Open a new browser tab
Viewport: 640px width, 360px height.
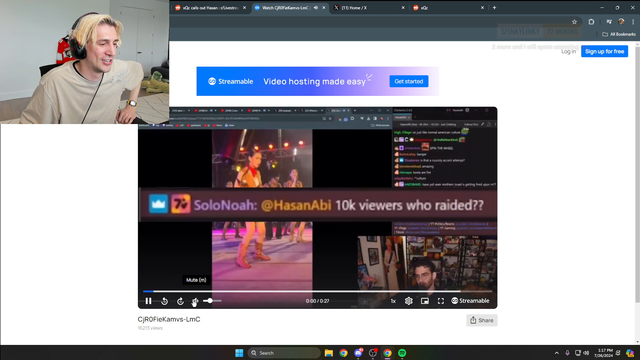tap(494, 8)
